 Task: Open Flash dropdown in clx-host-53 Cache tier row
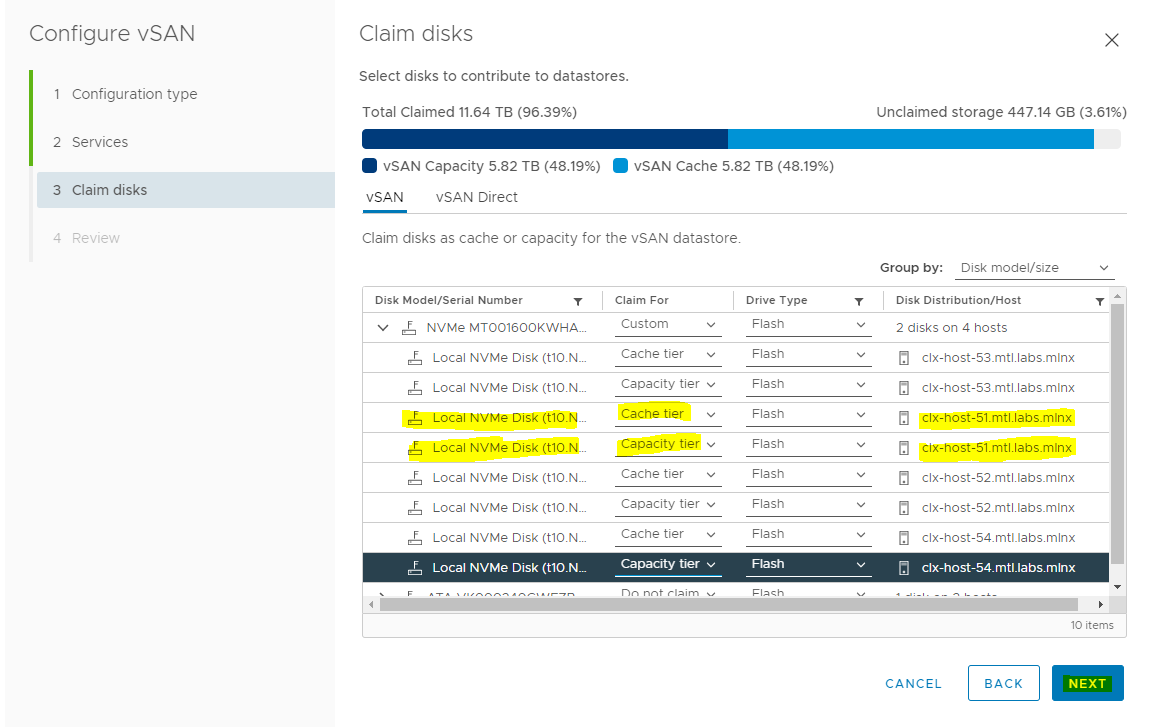click(808, 355)
